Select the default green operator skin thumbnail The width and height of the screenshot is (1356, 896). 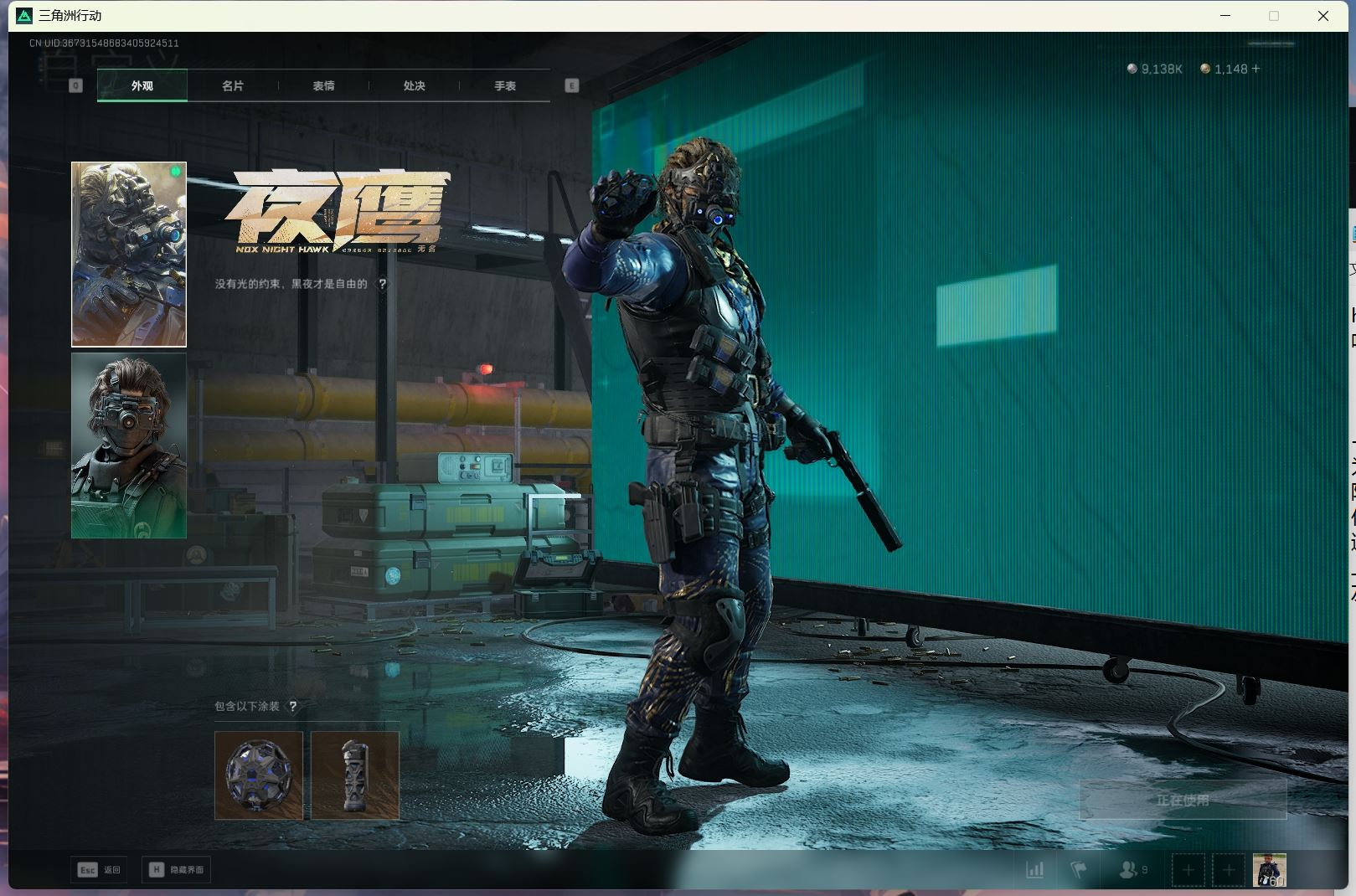click(129, 445)
